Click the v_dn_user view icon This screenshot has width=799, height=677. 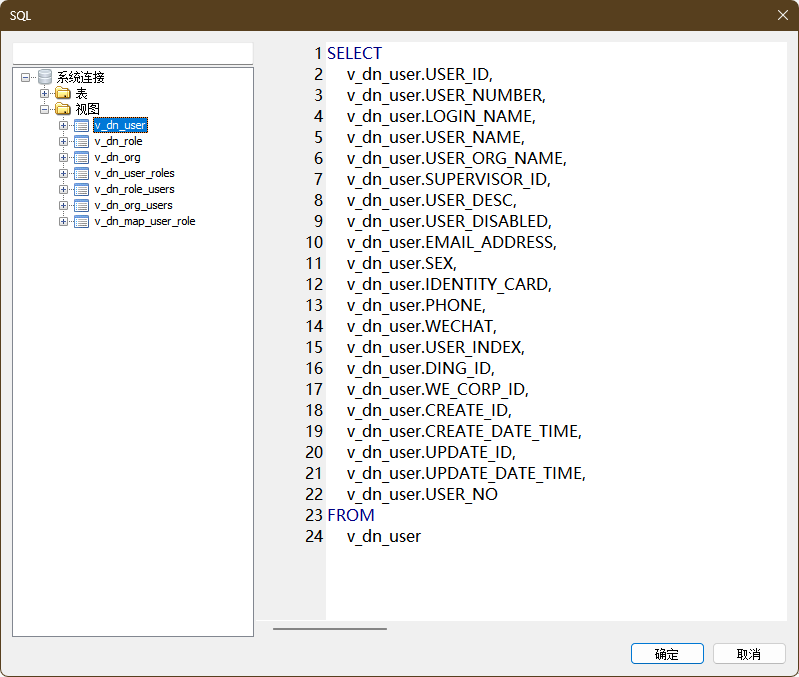click(x=81, y=125)
